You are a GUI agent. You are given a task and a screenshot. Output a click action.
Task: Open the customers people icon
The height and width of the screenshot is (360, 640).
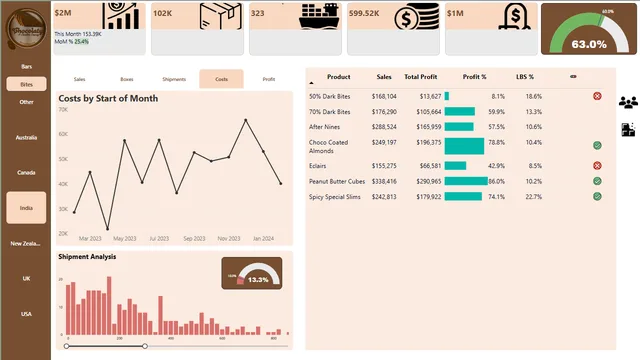tap(628, 102)
